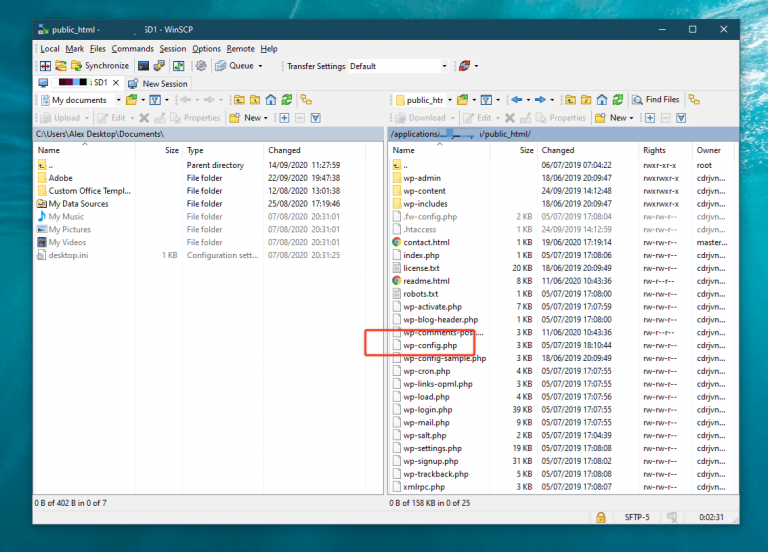Click the local panel home folder icon
Viewport: 768px width, 552px height.
coord(270,100)
